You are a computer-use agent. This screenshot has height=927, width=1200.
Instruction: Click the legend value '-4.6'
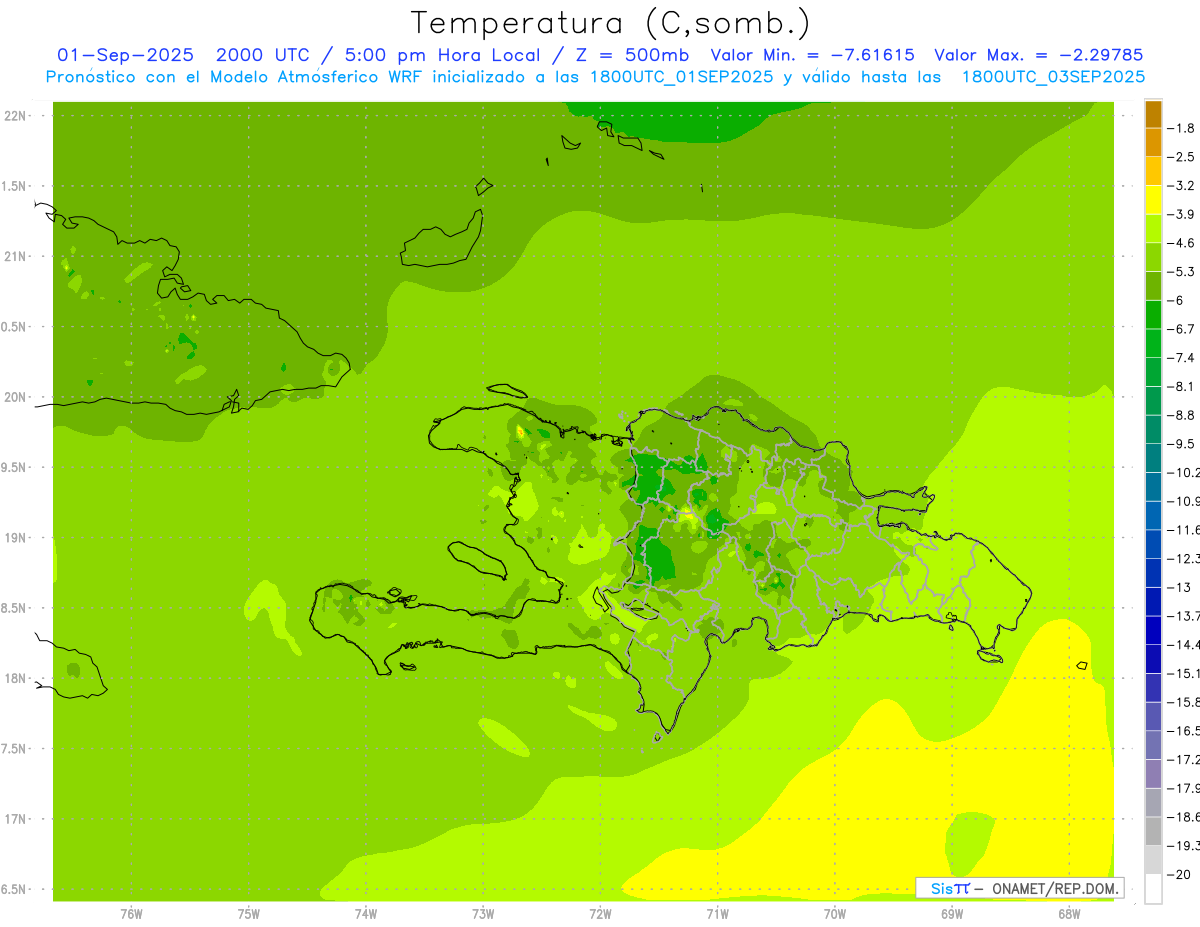point(1180,243)
